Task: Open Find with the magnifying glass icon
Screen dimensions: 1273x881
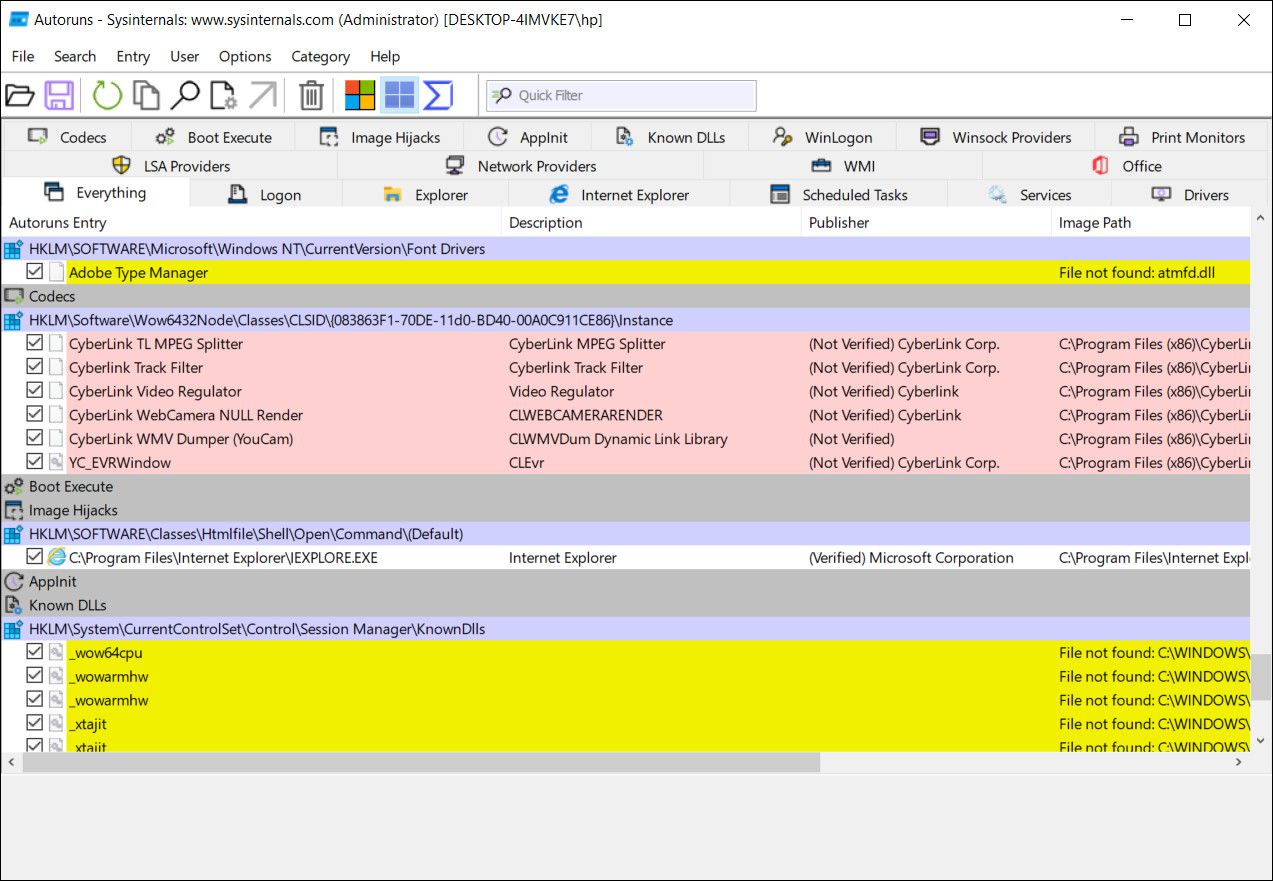Action: click(x=184, y=96)
